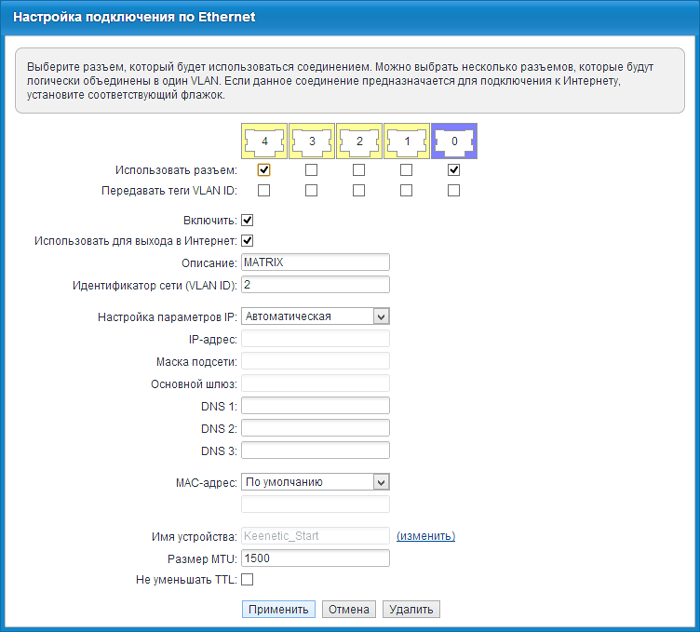700x632 pixels.
Task: Open 'MAC-адрес' dropdown
Action: 315,482
